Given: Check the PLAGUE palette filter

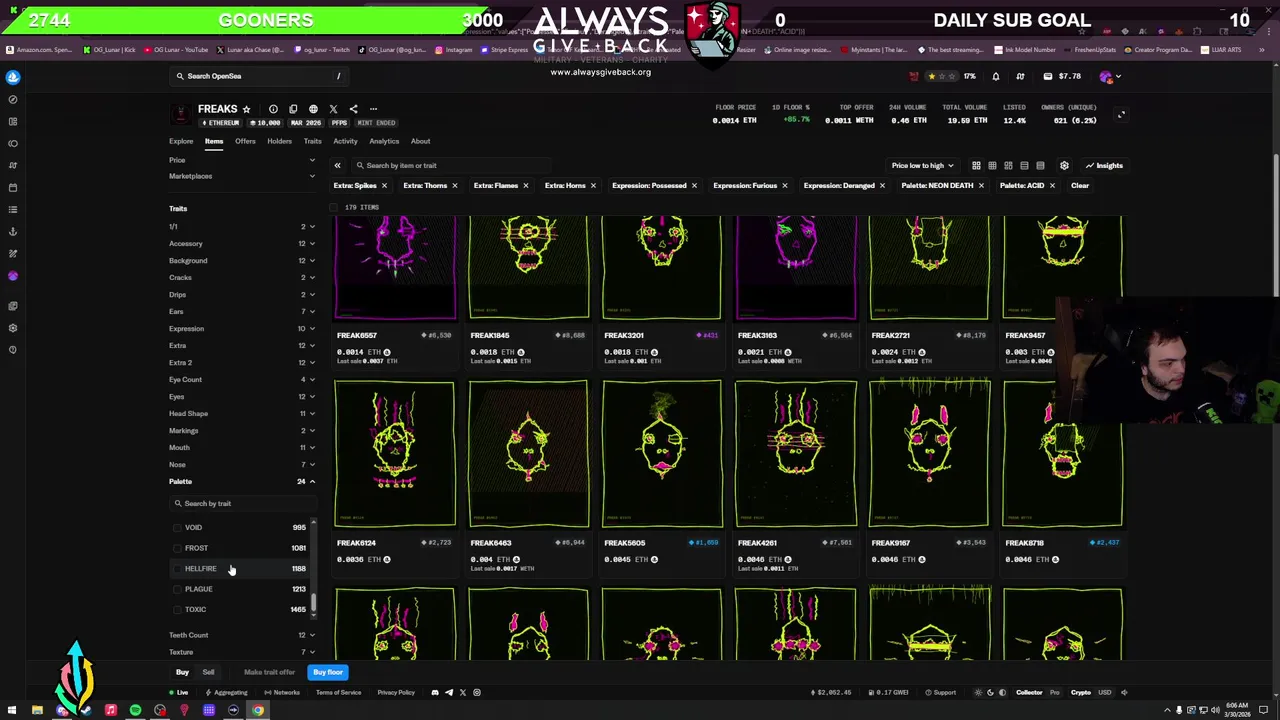Looking at the screenshot, I should click(178, 589).
